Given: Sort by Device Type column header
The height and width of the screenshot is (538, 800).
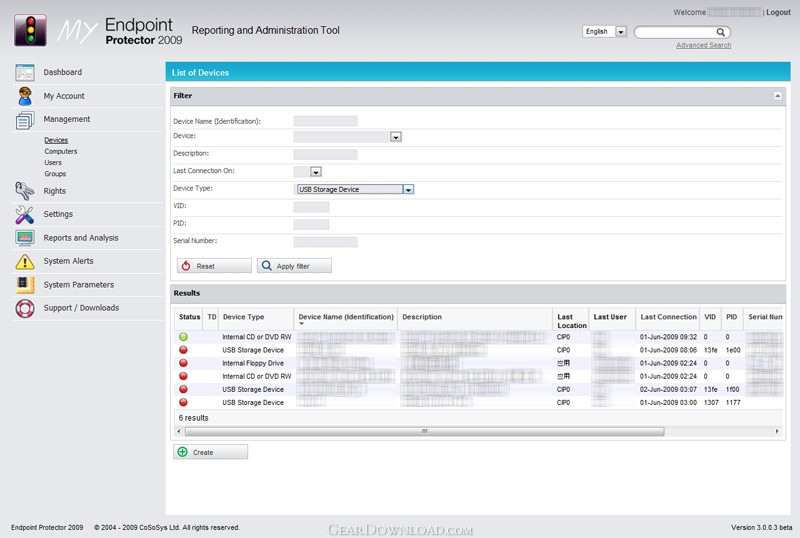Looking at the screenshot, I should [243, 317].
